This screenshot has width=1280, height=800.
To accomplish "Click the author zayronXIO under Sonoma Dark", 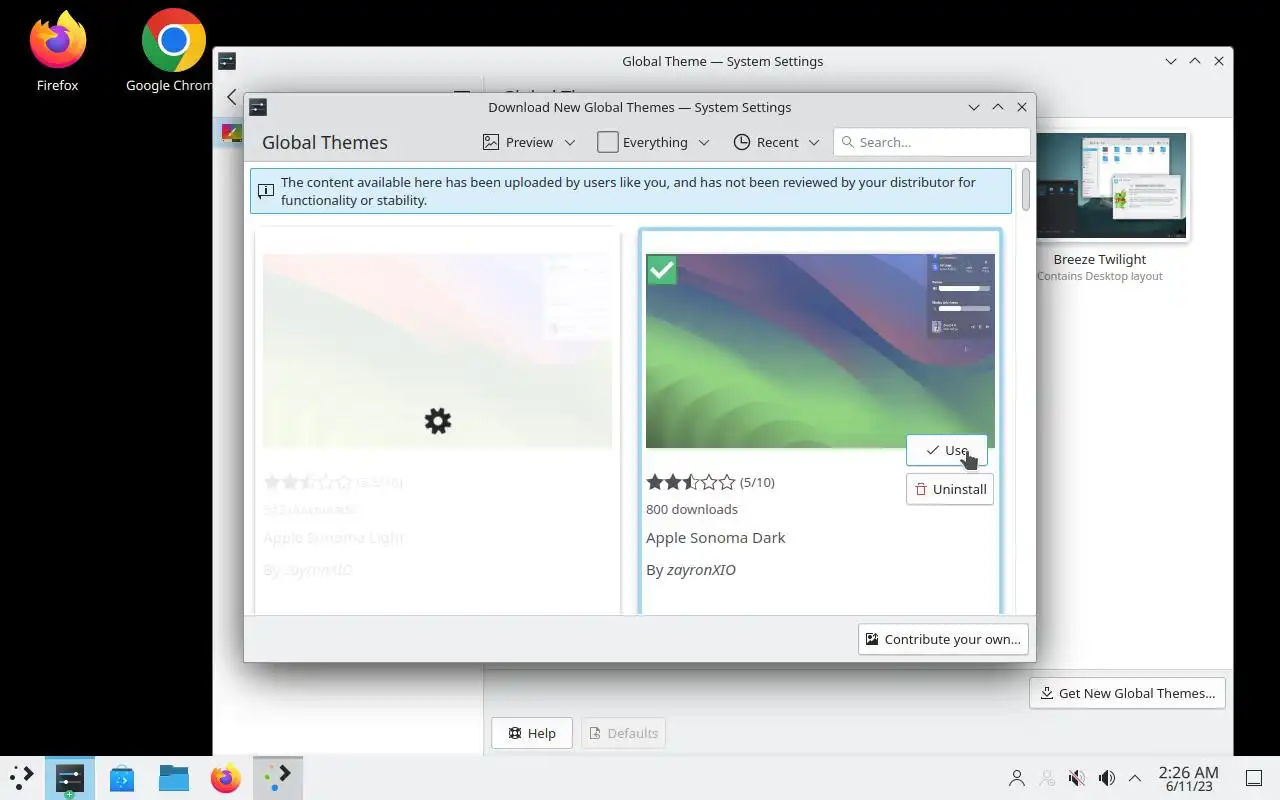I will click(x=701, y=570).
